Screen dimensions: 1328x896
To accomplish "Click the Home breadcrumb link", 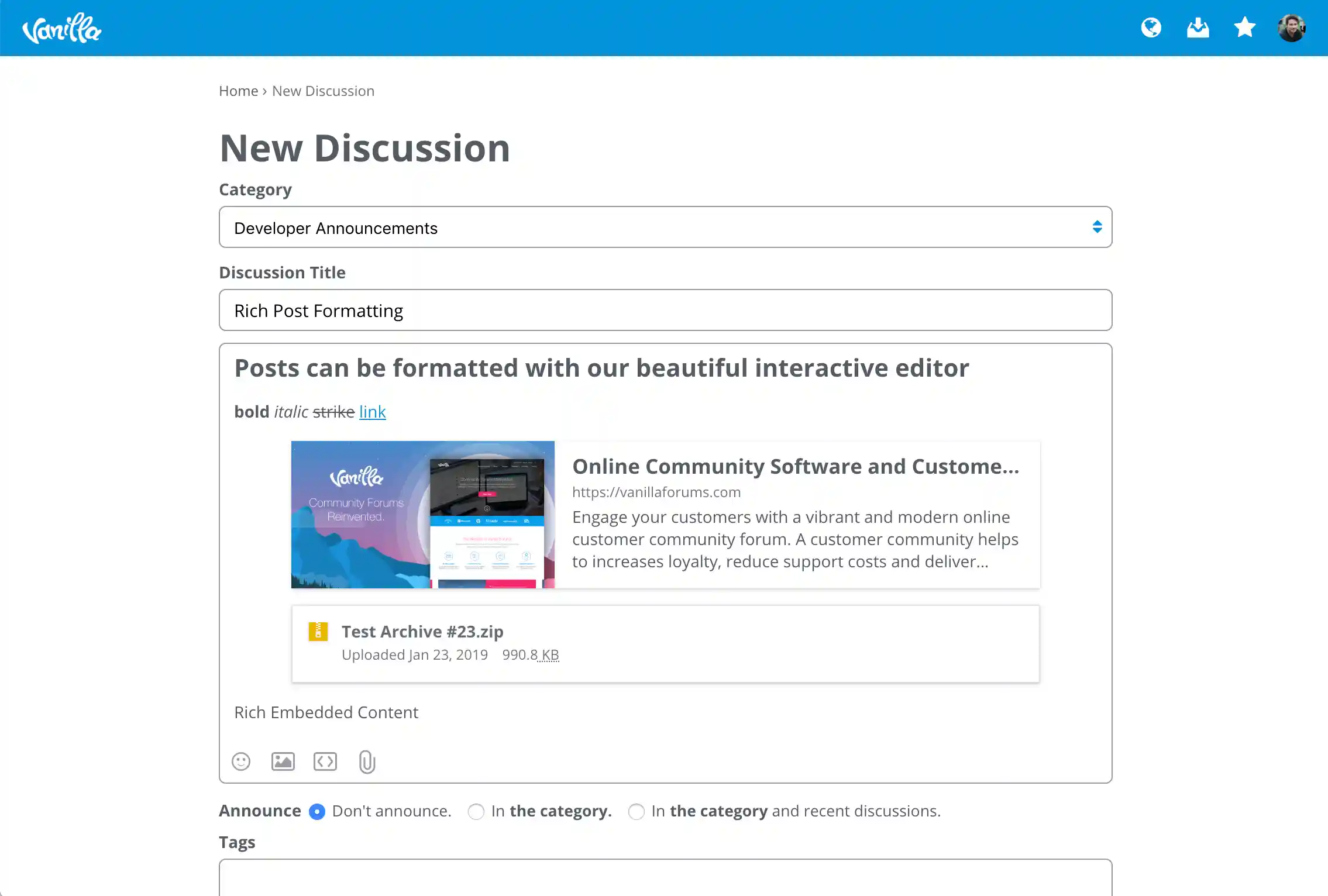I will tap(238, 91).
